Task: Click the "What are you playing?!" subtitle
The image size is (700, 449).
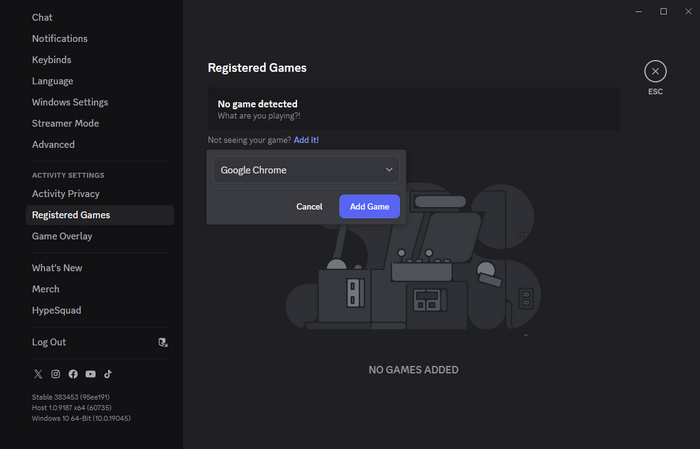Action: point(259,116)
